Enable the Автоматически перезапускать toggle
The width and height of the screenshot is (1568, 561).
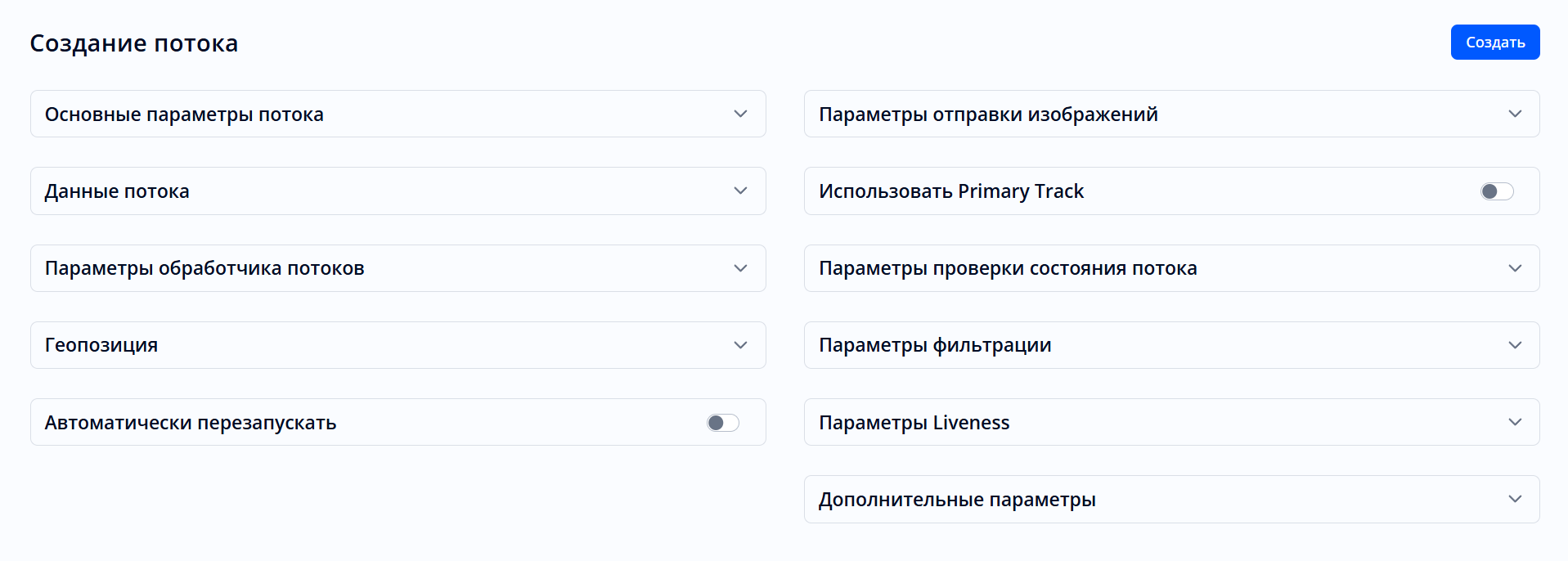(723, 423)
